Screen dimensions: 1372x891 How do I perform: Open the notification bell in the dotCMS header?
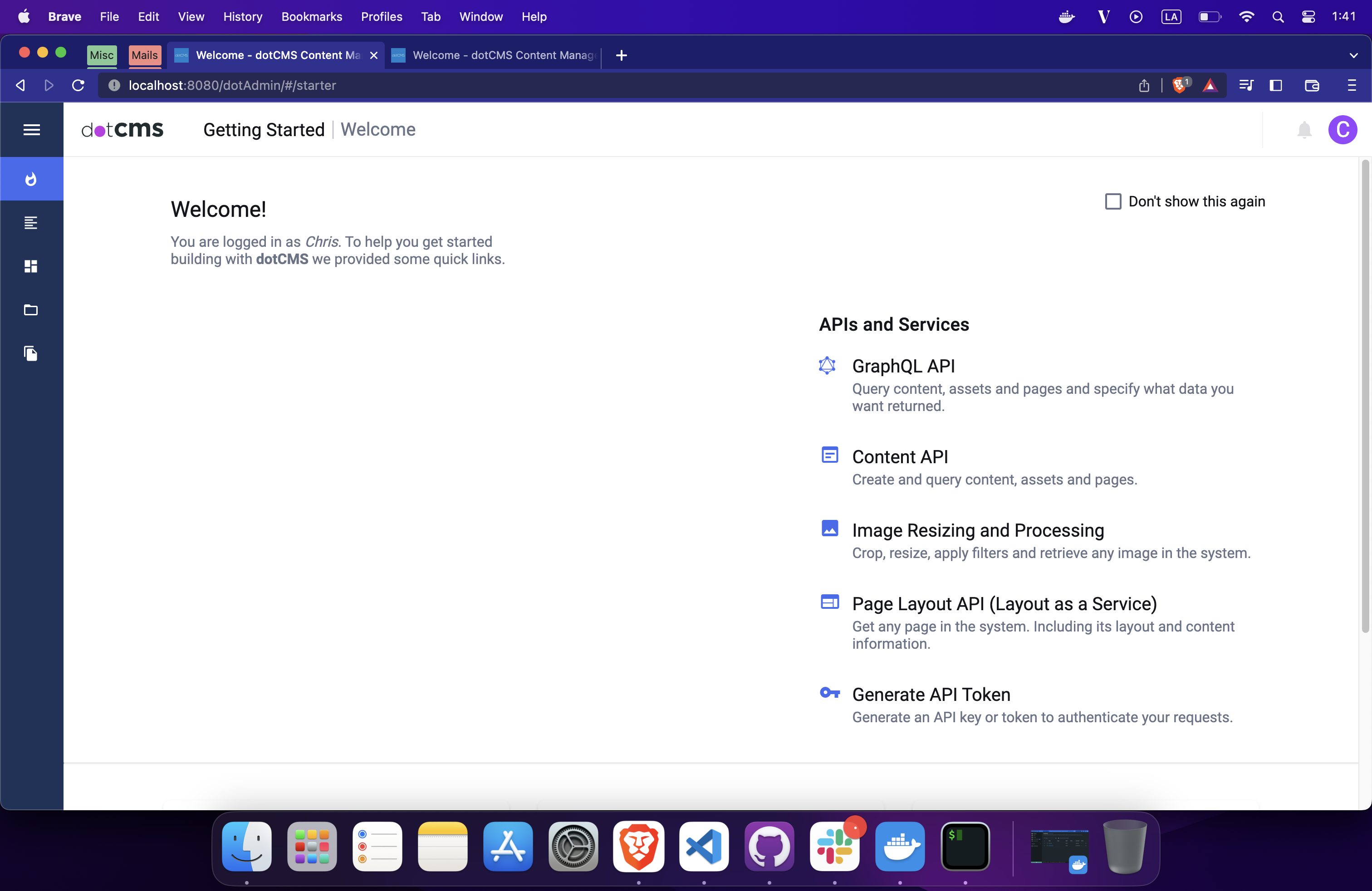(x=1304, y=130)
